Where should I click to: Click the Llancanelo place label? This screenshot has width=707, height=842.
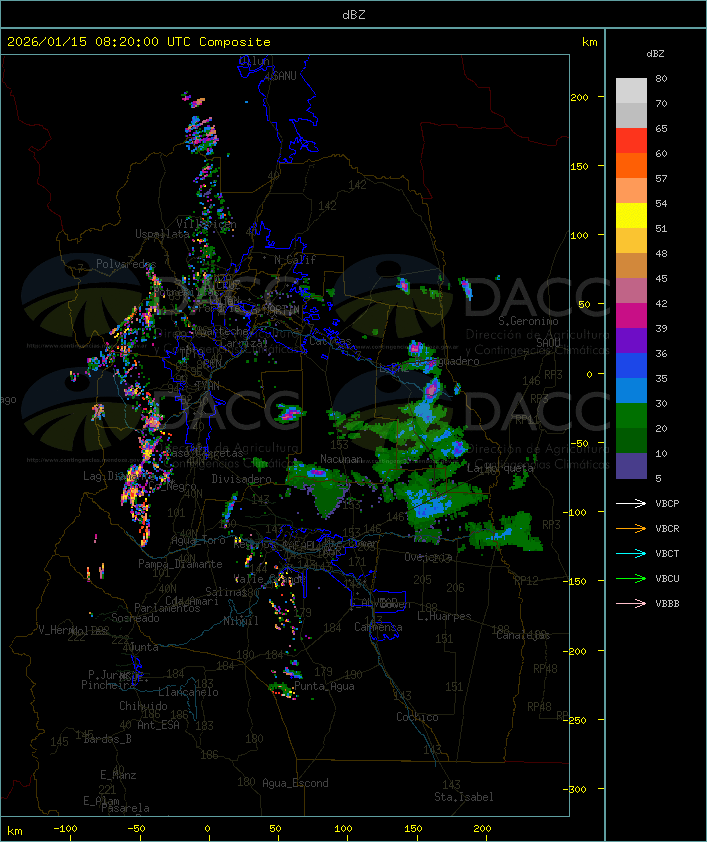click(x=188, y=692)
